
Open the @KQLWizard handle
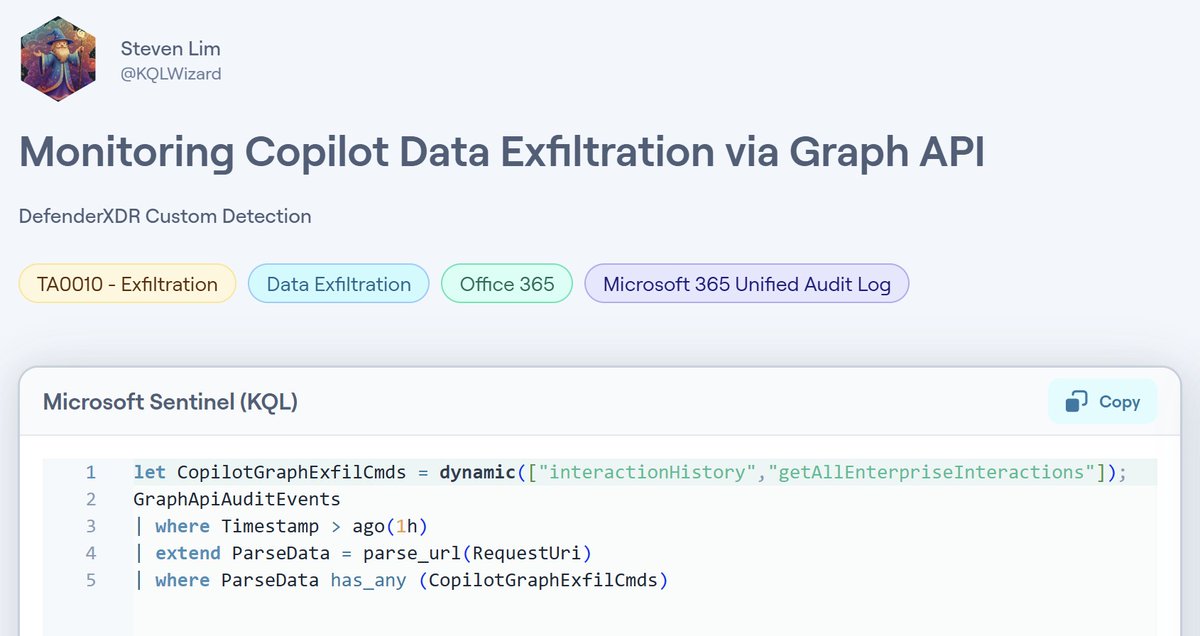pos(171,74)
